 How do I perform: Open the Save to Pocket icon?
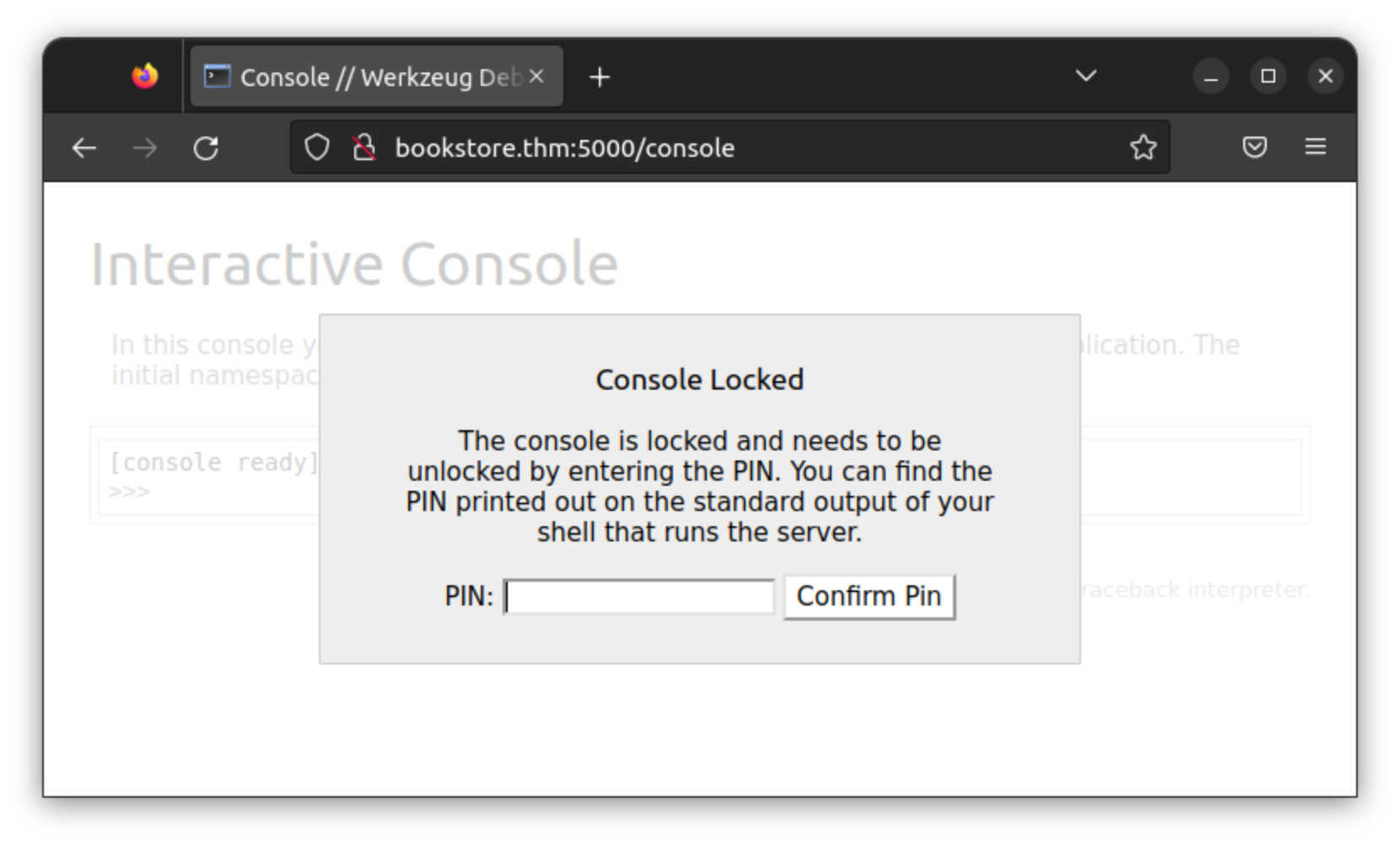click(1254, 148)
